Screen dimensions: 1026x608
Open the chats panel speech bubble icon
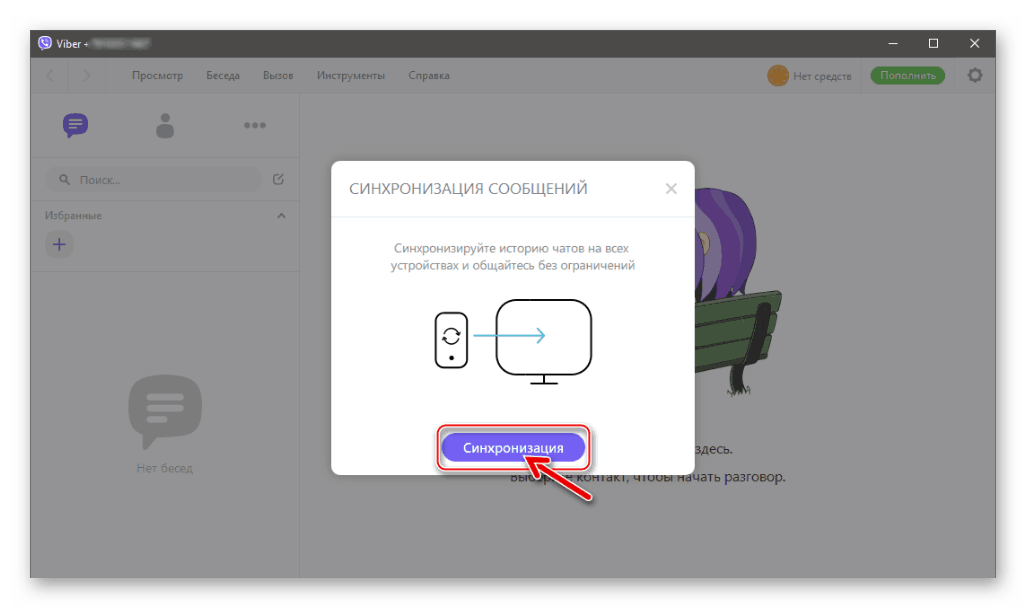tap(75, 125)
